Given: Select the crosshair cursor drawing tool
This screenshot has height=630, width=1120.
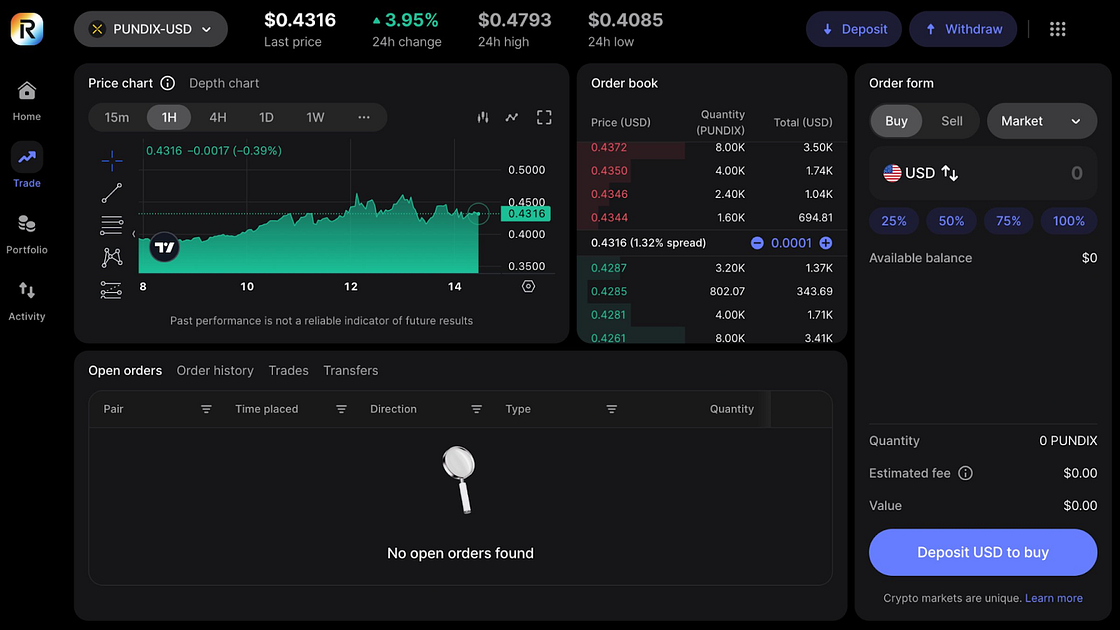Looking at the screenshot, I should coord(112,160).
